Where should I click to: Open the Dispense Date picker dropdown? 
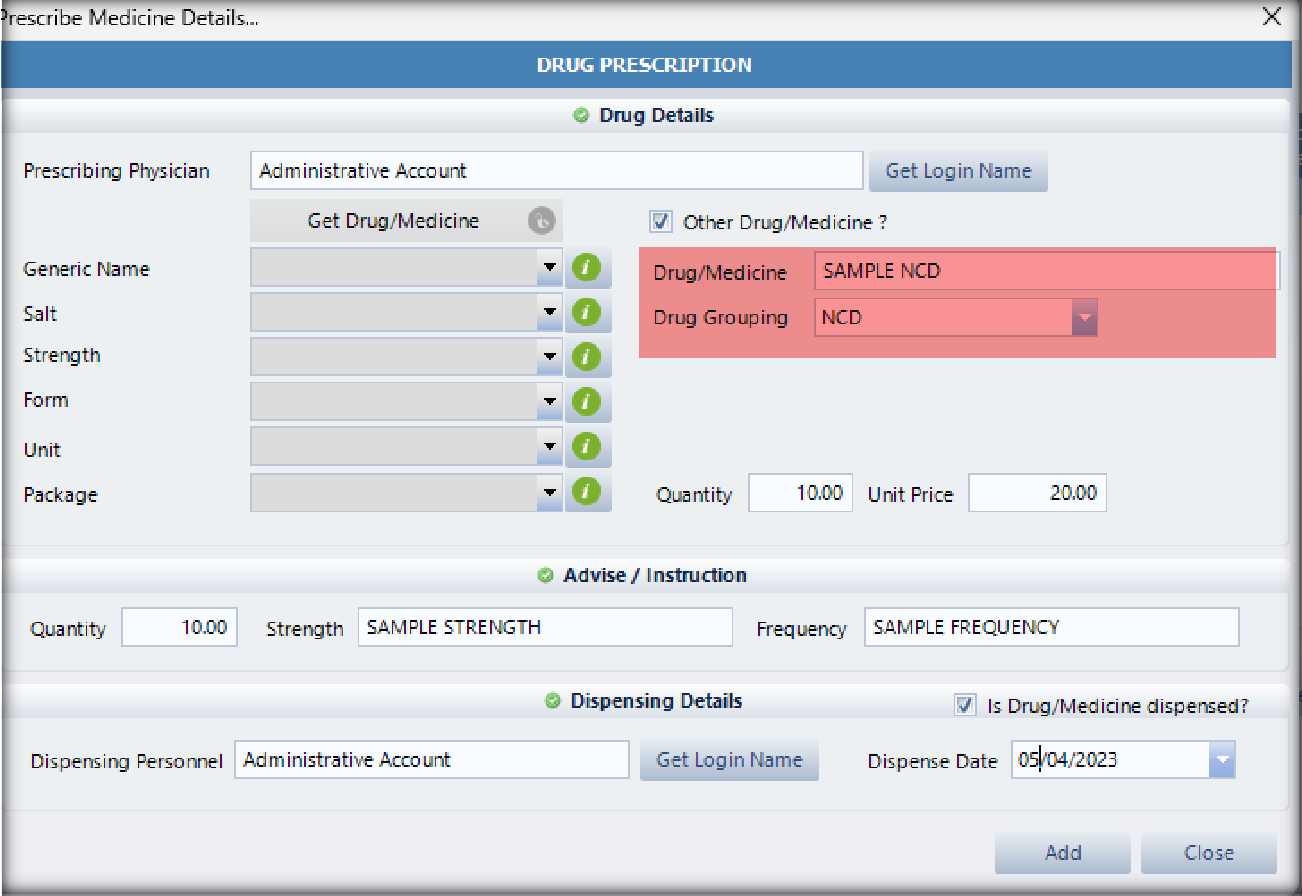pyautogui.click(x=1222, y=761)
